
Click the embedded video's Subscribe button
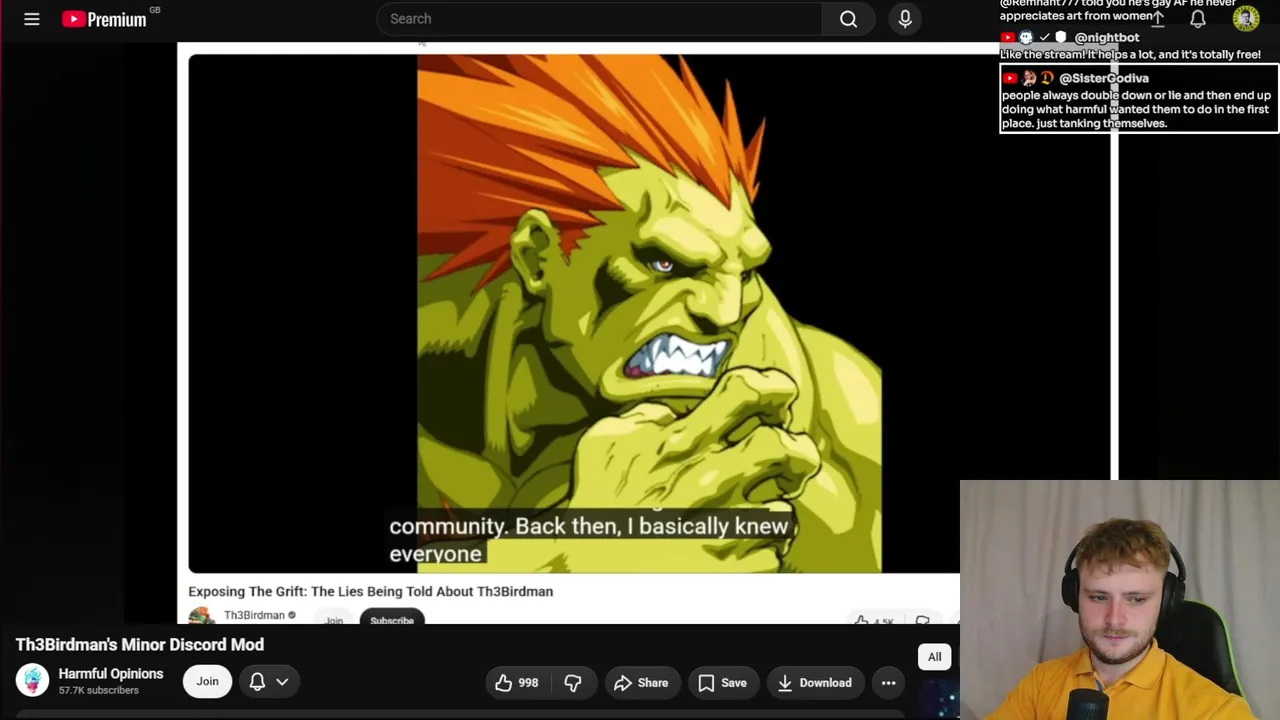392,619
